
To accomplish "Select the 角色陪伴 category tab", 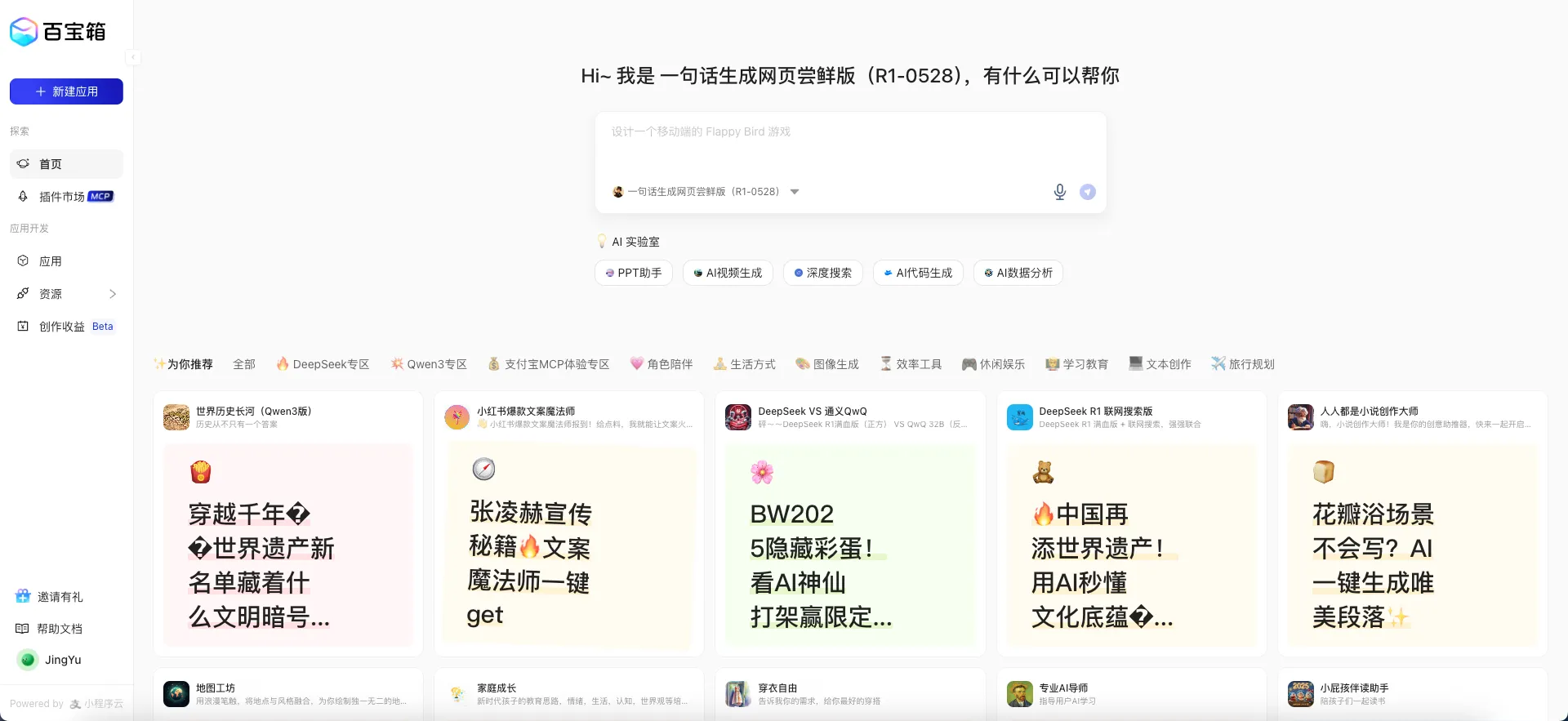I will coord(661,364).
